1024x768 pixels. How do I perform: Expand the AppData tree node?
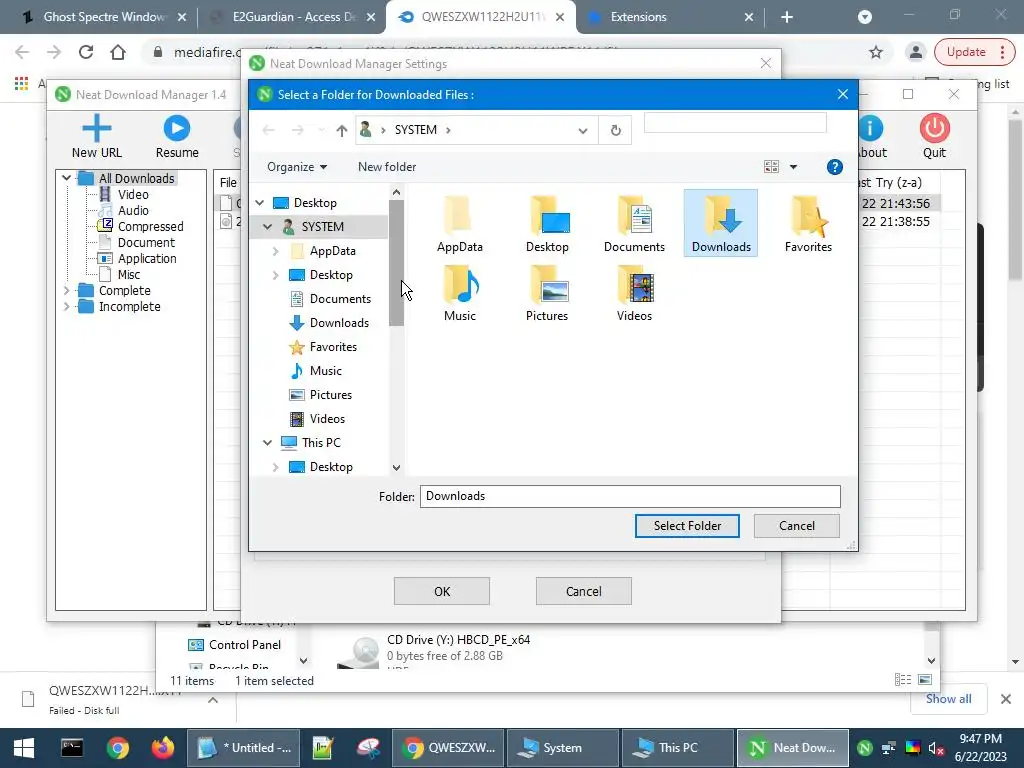click(x=276, y=251)
